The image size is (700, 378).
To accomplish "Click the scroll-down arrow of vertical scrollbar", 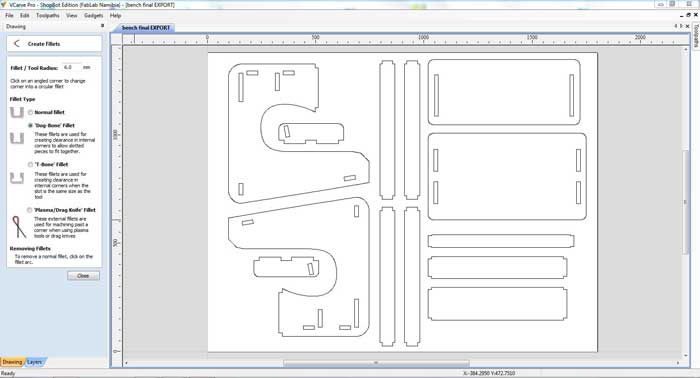I will click(686, 356).
